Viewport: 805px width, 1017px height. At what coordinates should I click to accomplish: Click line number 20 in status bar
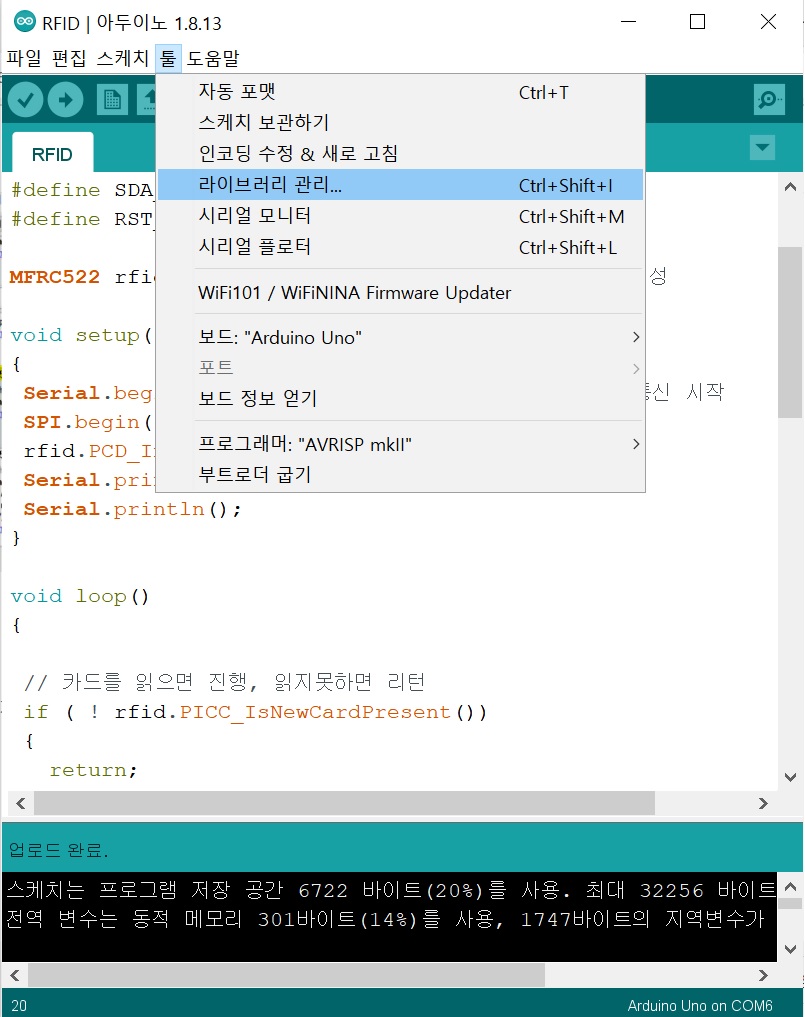click(x=19, y=1005)
